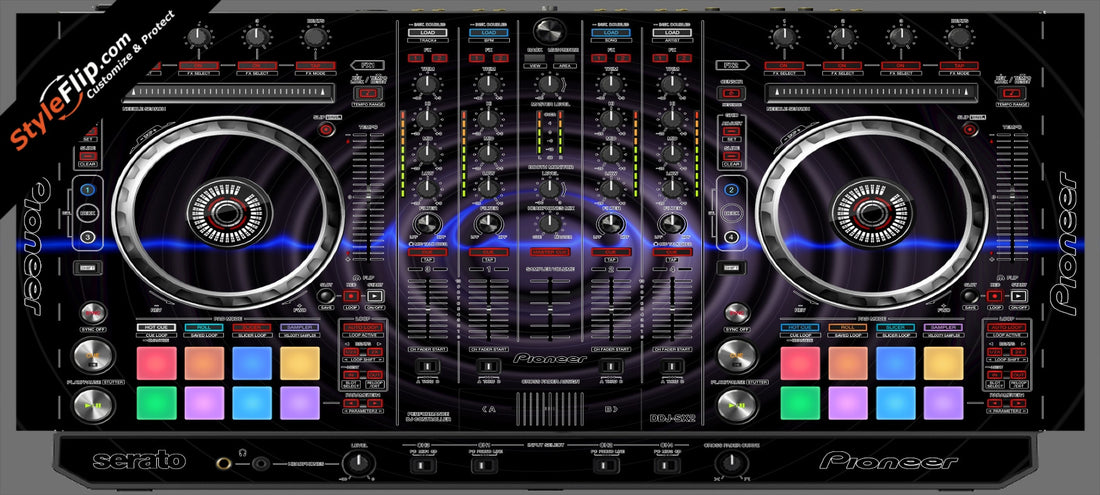Toggle channel 4 headphone CUE button
The width and height of the screenshot is (1100, 495).
[x=672, y=251]
